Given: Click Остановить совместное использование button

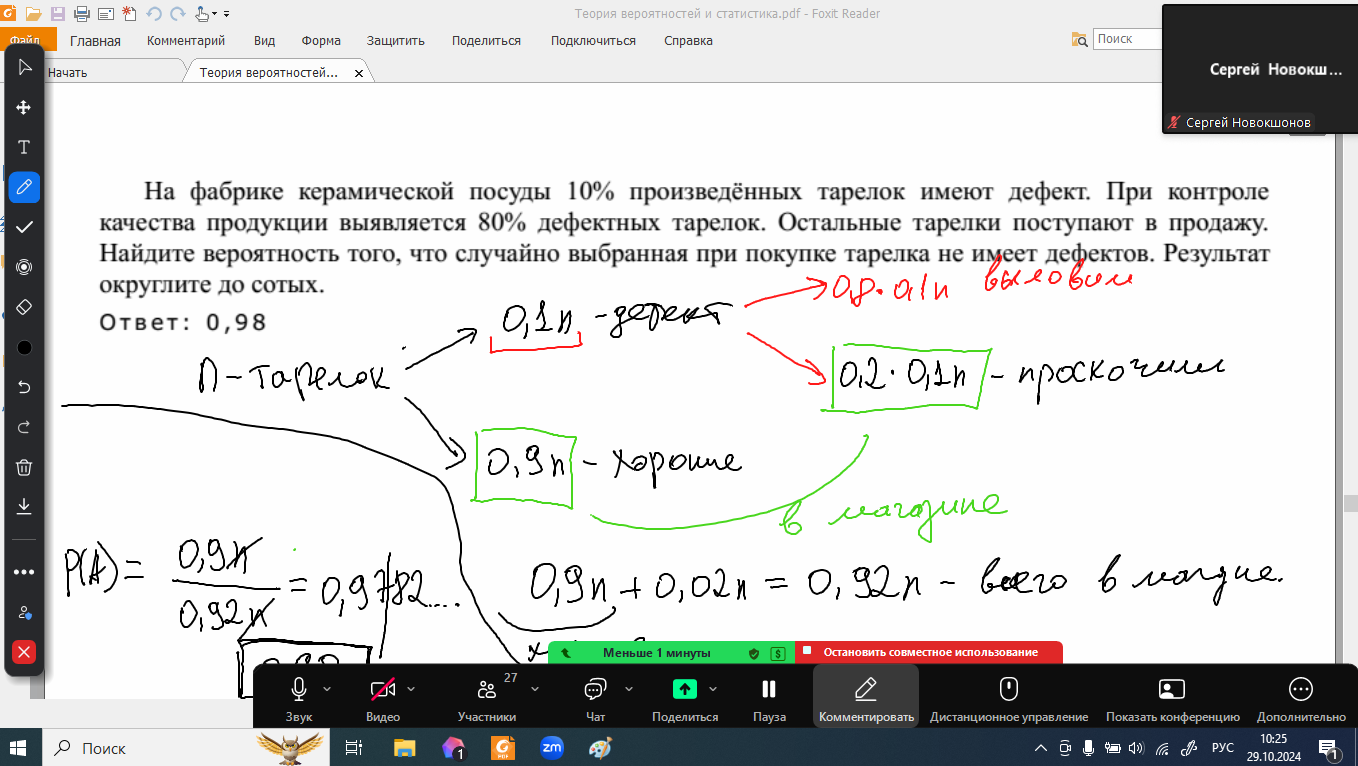Looking at the screenshot, I should [x=929, y=652].
